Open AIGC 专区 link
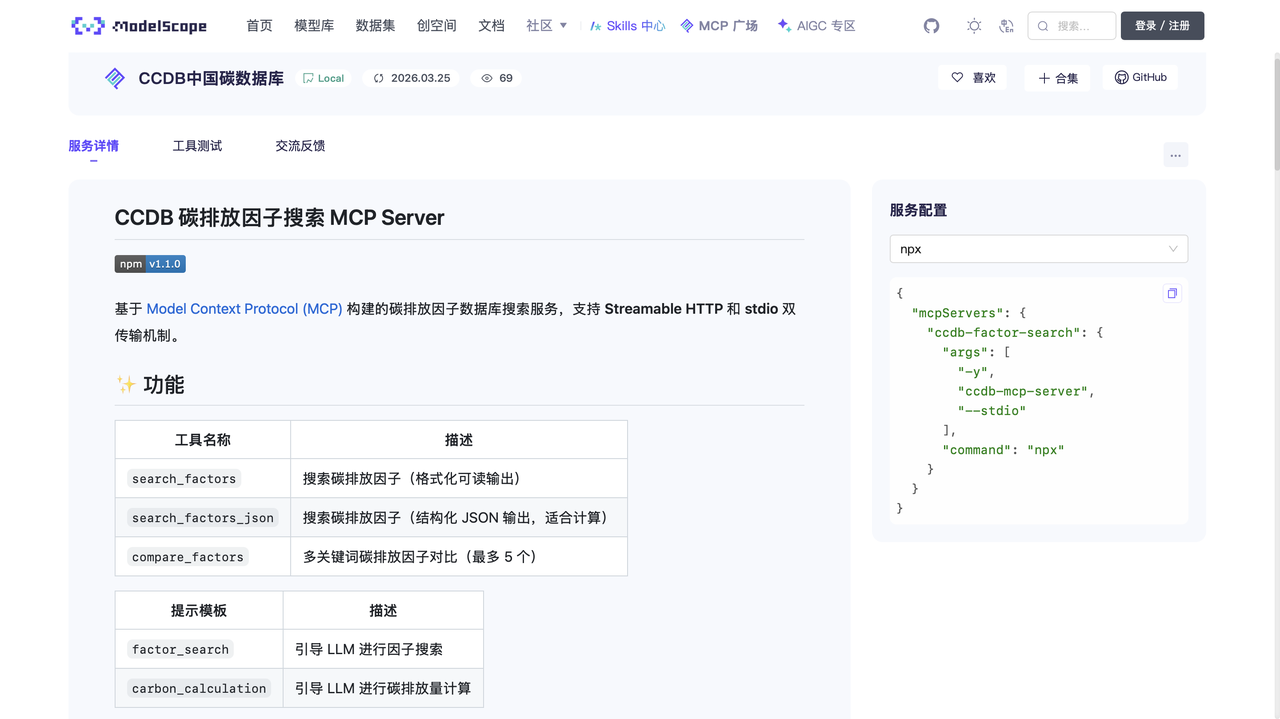The image size is (1280, 719). click(x=816, y=26)
